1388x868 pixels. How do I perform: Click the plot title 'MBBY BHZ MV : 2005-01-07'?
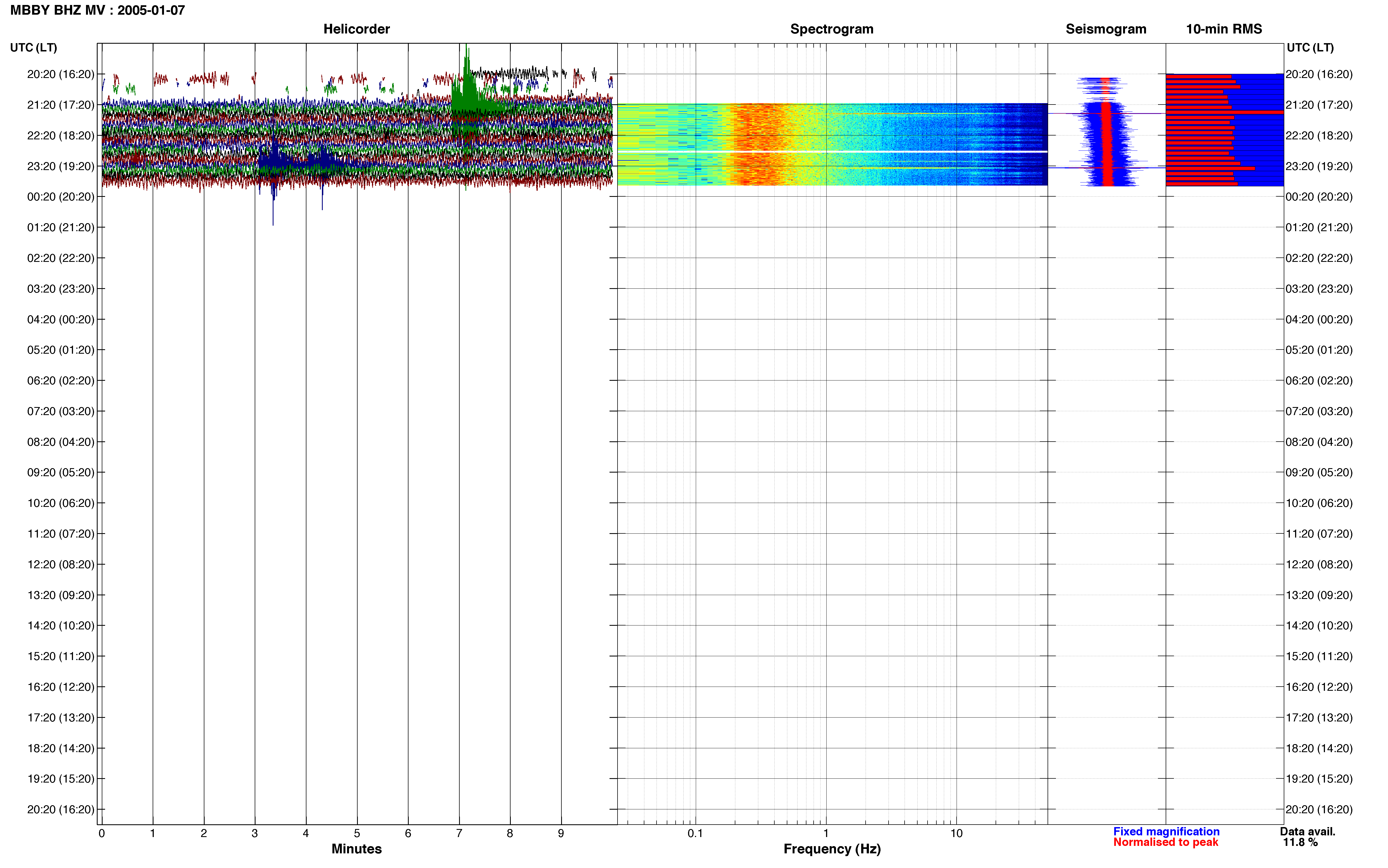[98, 10]
